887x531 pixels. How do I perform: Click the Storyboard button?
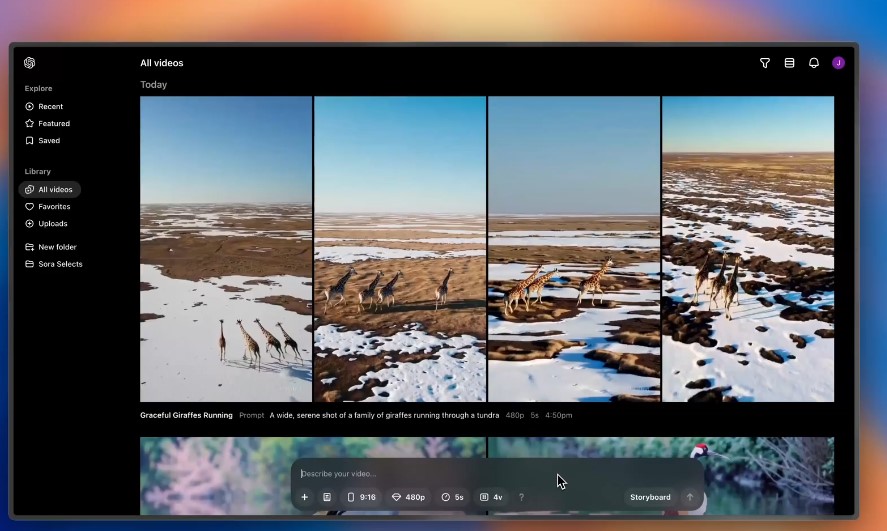(x=650, y=497)
